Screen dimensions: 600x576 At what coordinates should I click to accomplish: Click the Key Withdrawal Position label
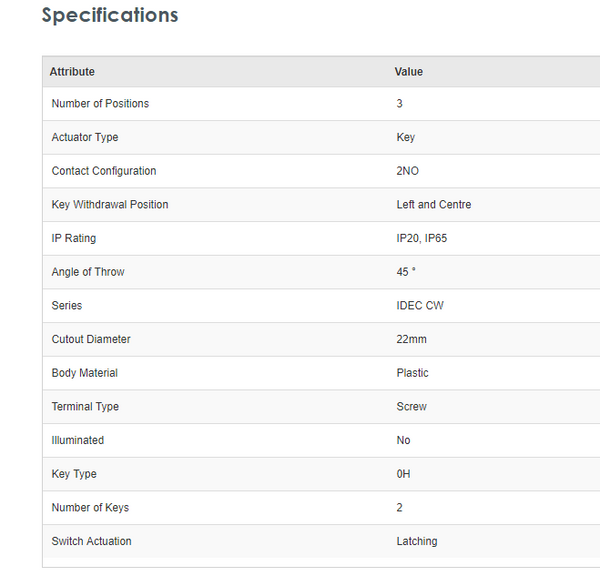[110, 205]
